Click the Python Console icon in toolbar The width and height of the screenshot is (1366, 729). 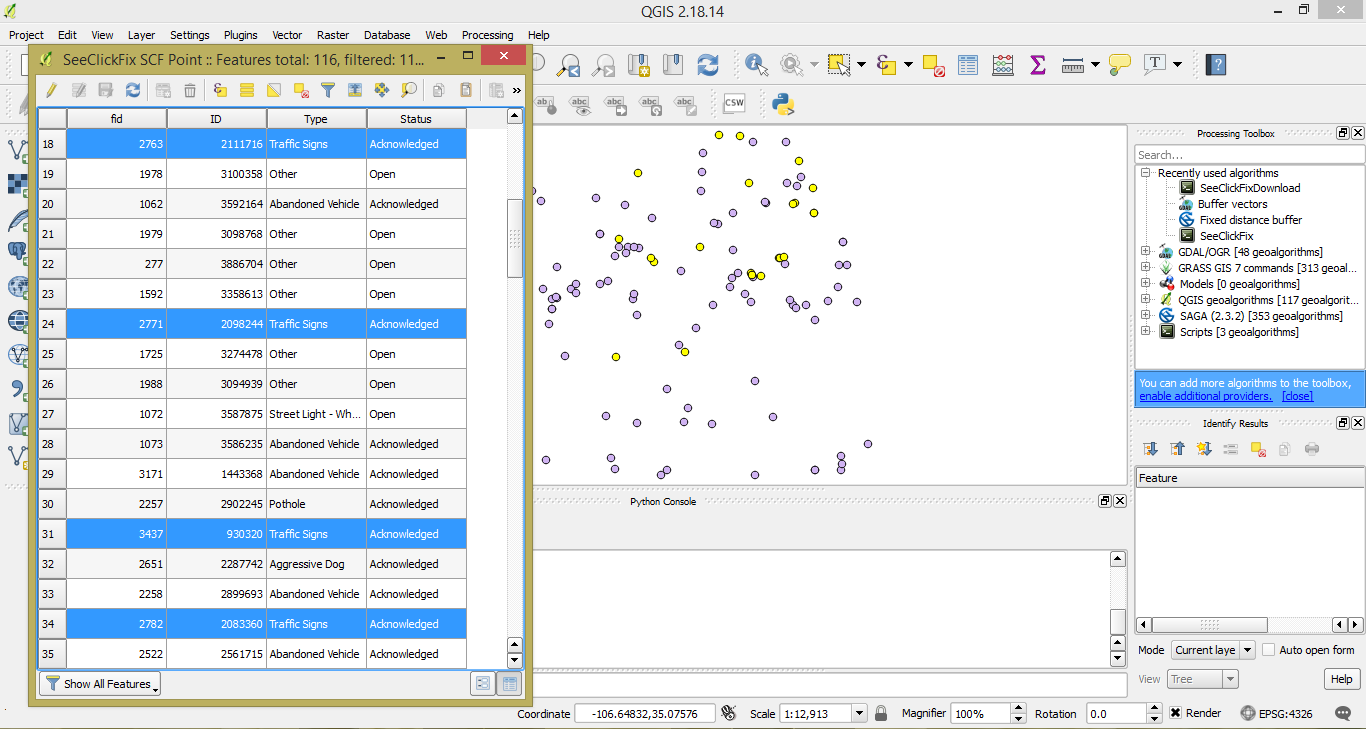pos(783,103)
